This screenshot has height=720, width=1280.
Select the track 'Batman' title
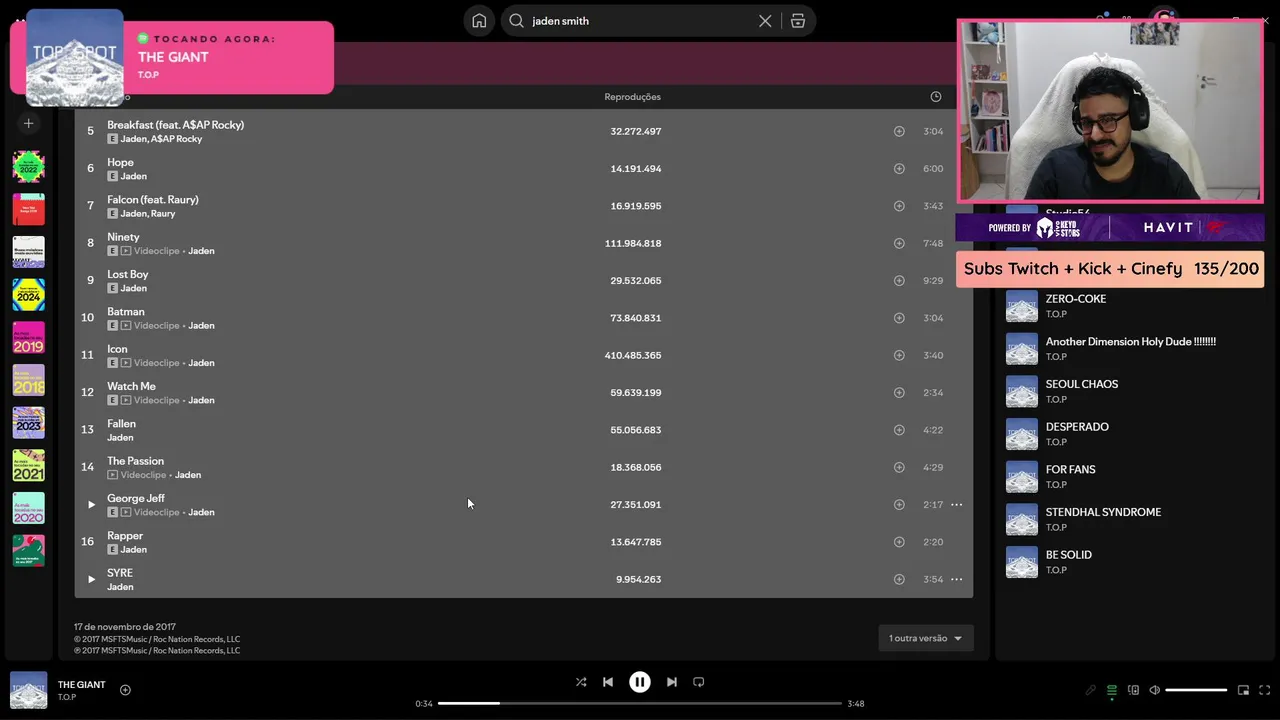point(126,312)
